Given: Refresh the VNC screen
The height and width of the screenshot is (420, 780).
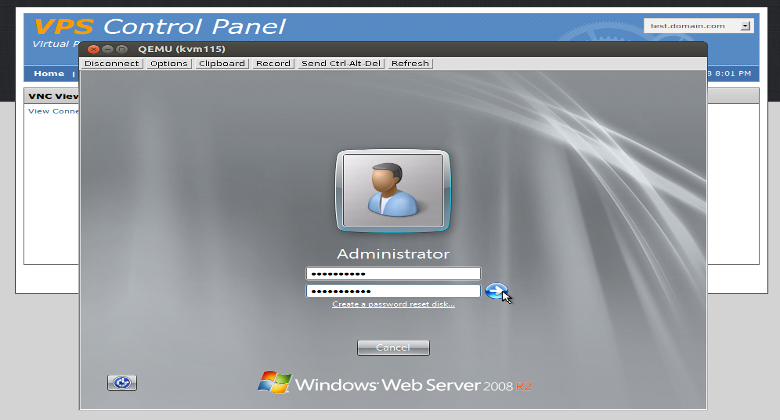Looking at the screenshot, I should 410,63.
